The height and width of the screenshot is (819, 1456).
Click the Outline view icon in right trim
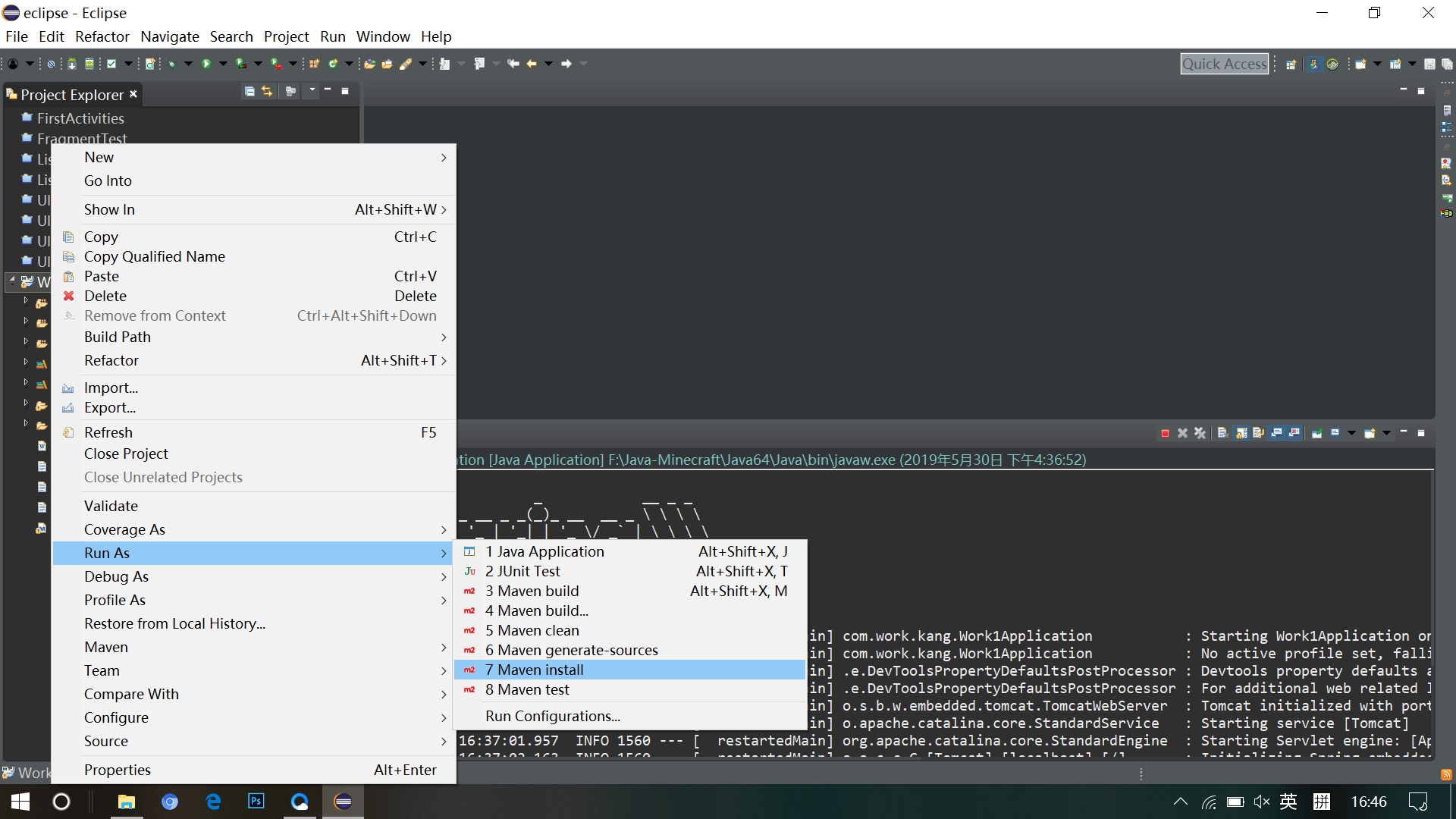(x=1446, y=128)
